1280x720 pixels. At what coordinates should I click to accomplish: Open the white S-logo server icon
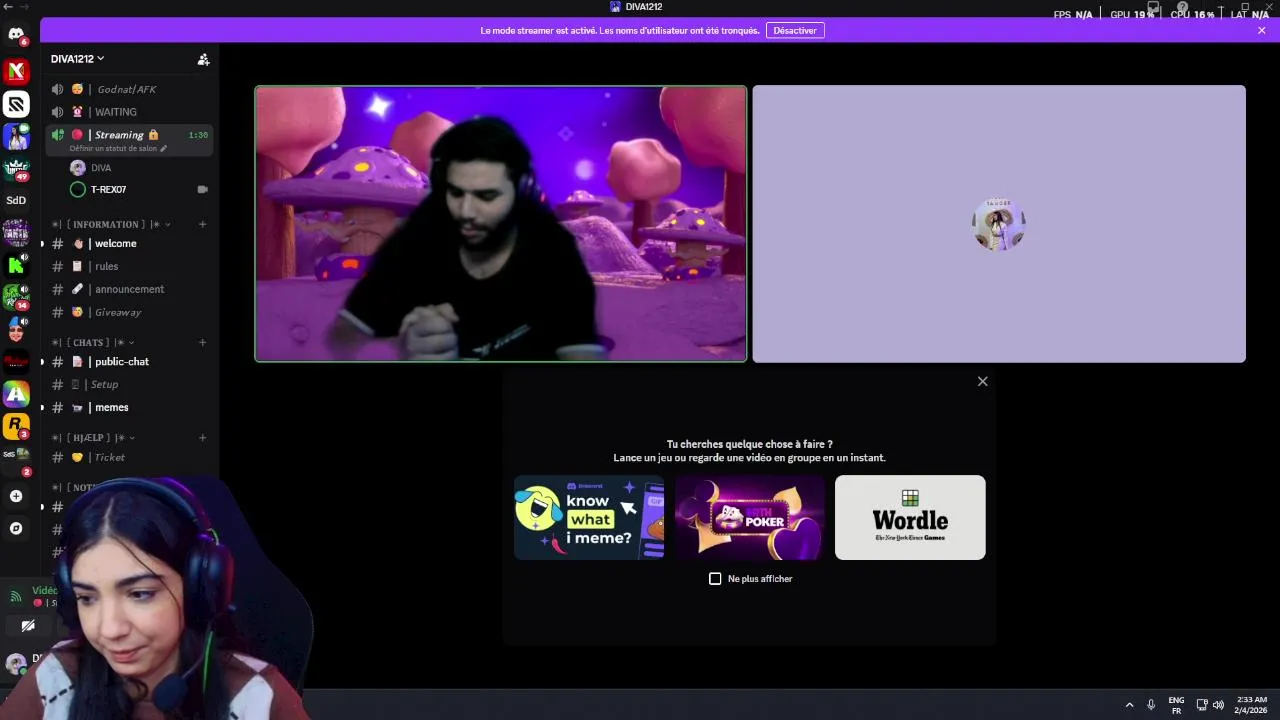[16, 104]
